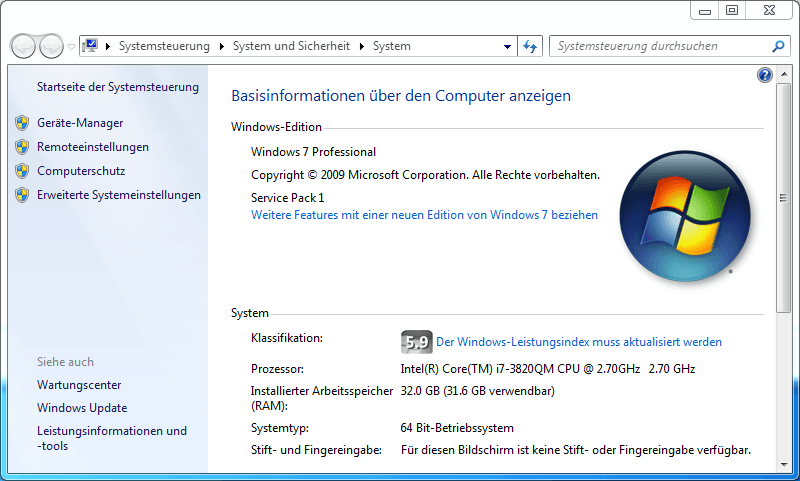The image size is (800, 481).
Task: Click the shield icon beside Remoteeinstellungen
Action: [x=22, y=147]
